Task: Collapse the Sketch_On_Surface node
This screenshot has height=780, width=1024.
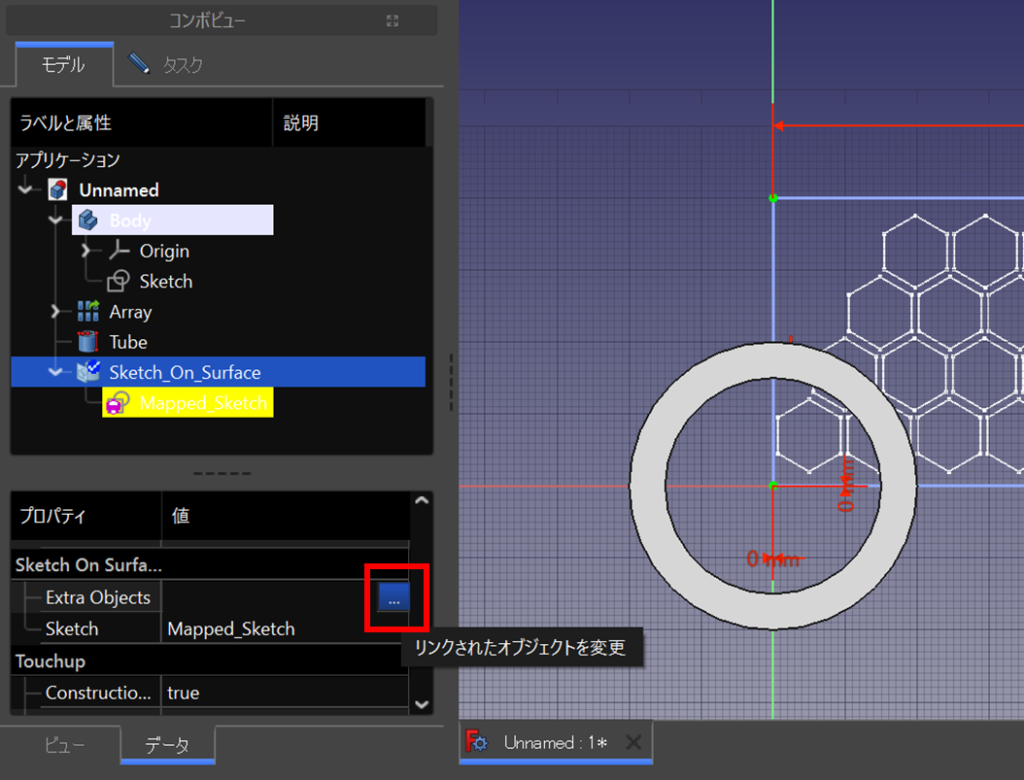Action: (x=56, y=372)
